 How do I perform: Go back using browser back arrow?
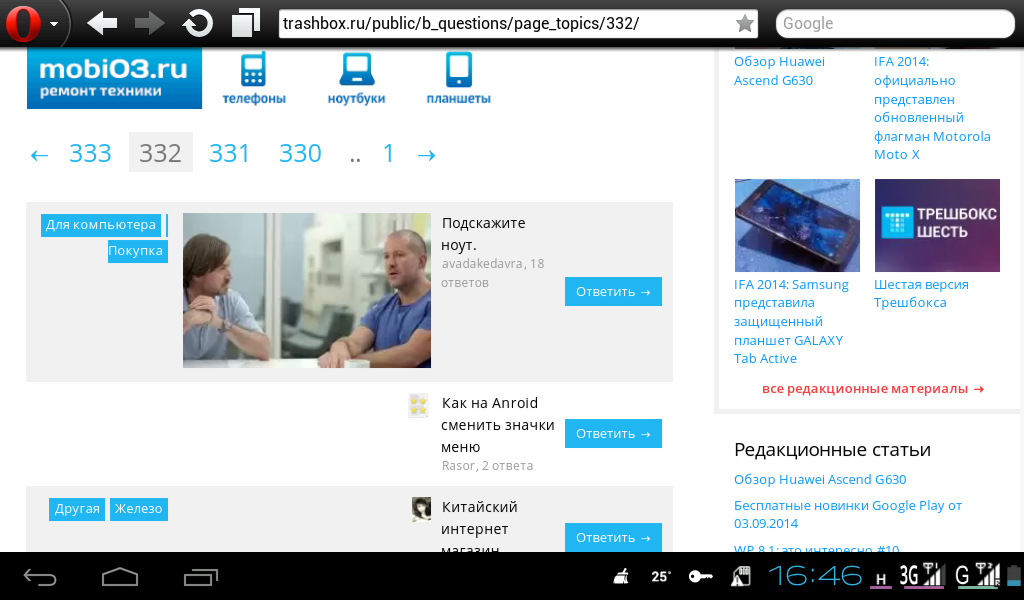coord(103,23)
